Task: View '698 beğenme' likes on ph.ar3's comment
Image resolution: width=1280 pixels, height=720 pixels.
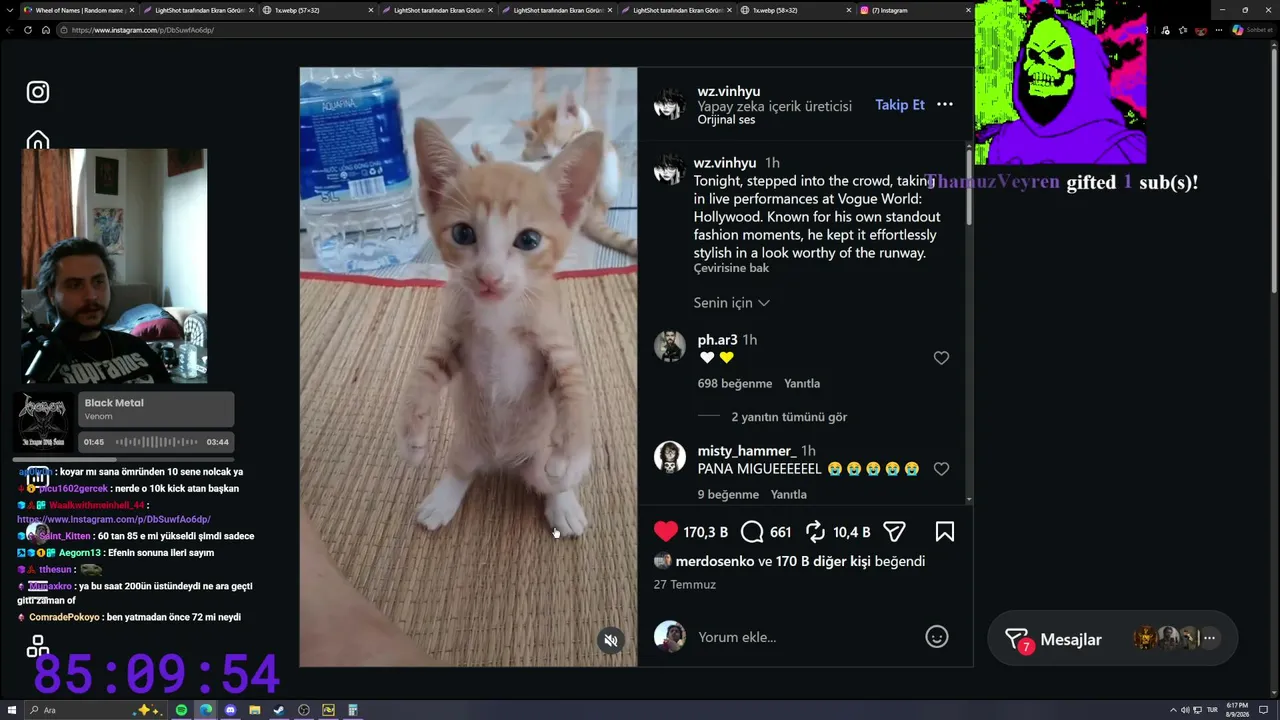Action: [x=735, y=384]
